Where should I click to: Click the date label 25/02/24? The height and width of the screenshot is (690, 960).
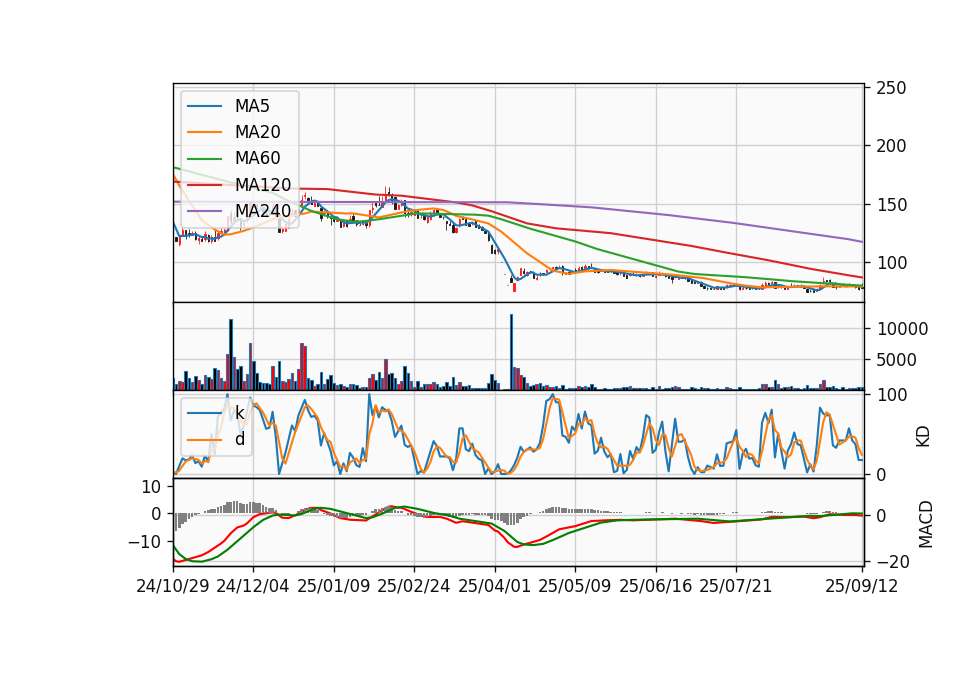pos(414,586)
